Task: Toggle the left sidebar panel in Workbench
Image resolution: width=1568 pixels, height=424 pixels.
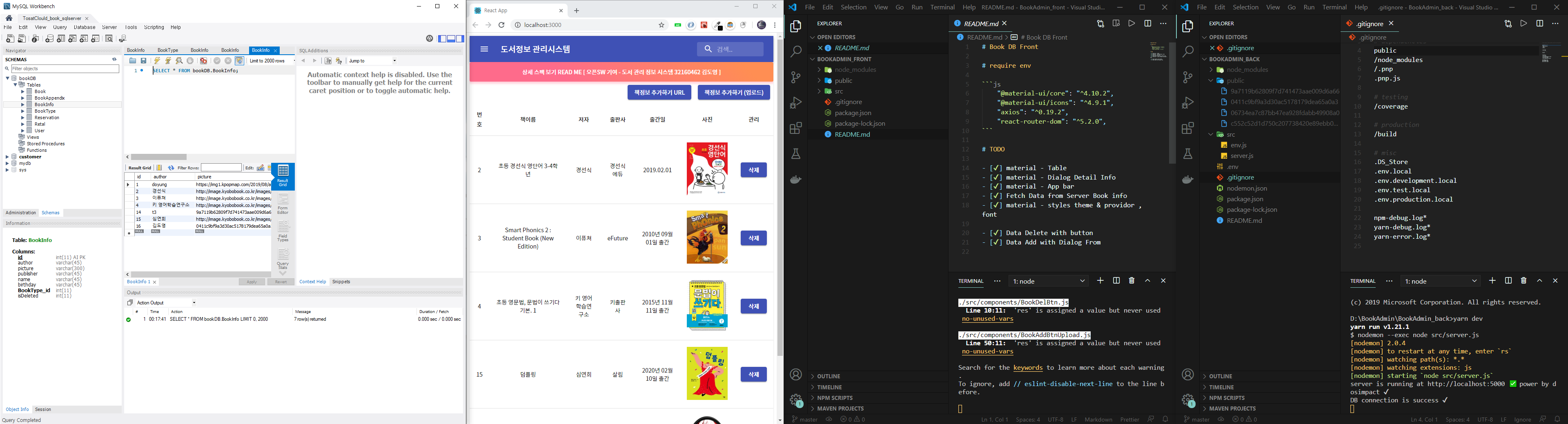Action: coord(443,39)
